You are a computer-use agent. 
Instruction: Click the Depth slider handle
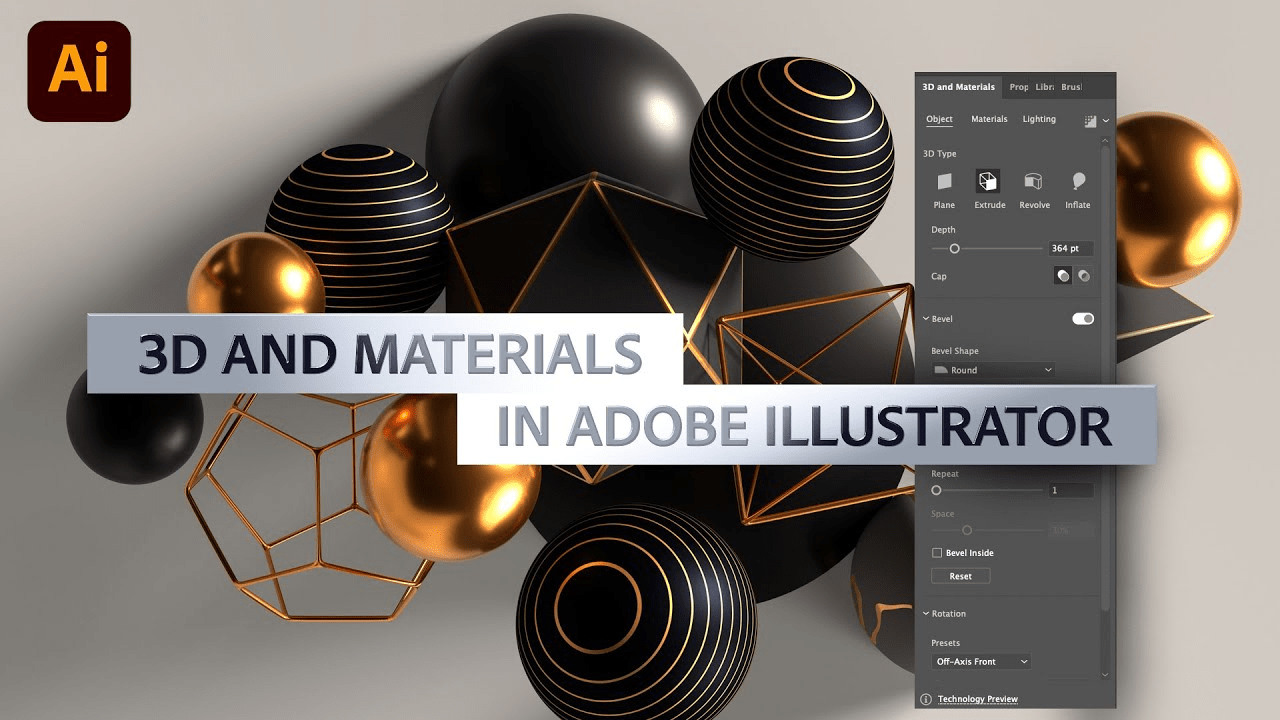[954, 248]
